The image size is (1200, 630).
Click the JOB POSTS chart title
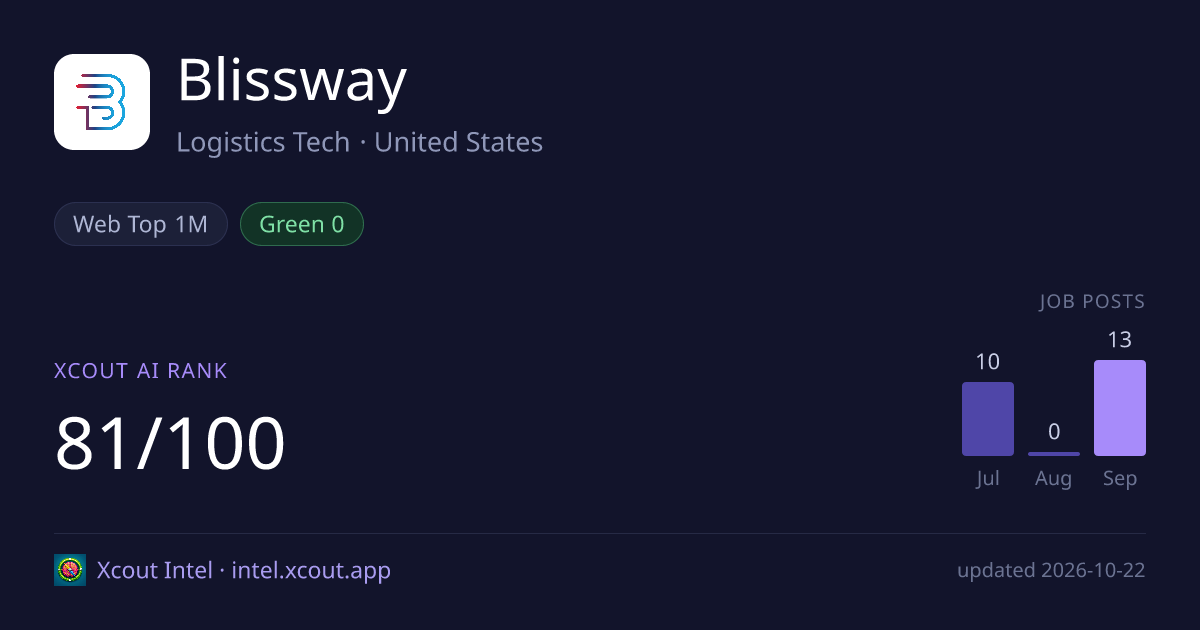1092,302
